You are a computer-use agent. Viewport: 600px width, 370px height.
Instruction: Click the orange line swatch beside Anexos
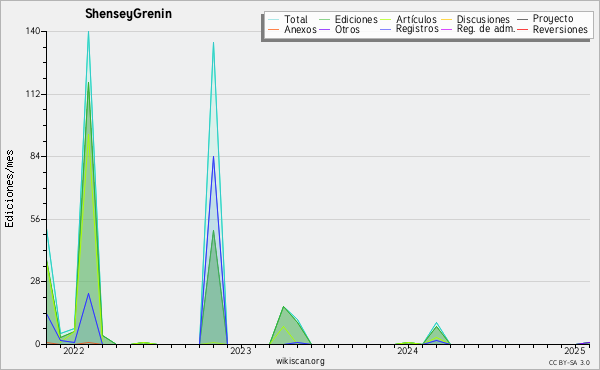(x=274, y=29)
